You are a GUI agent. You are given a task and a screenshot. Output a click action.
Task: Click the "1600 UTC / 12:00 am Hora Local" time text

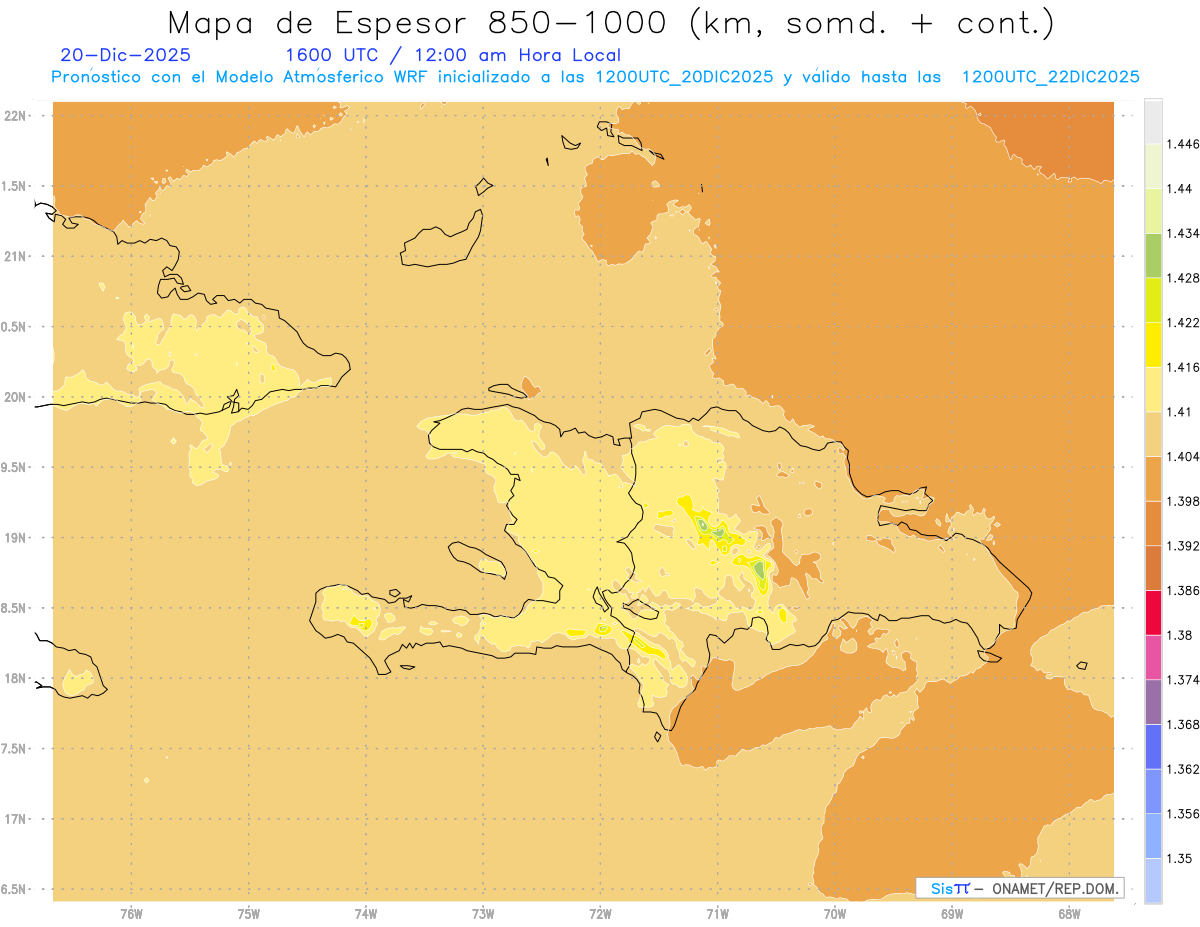[453, 55]
